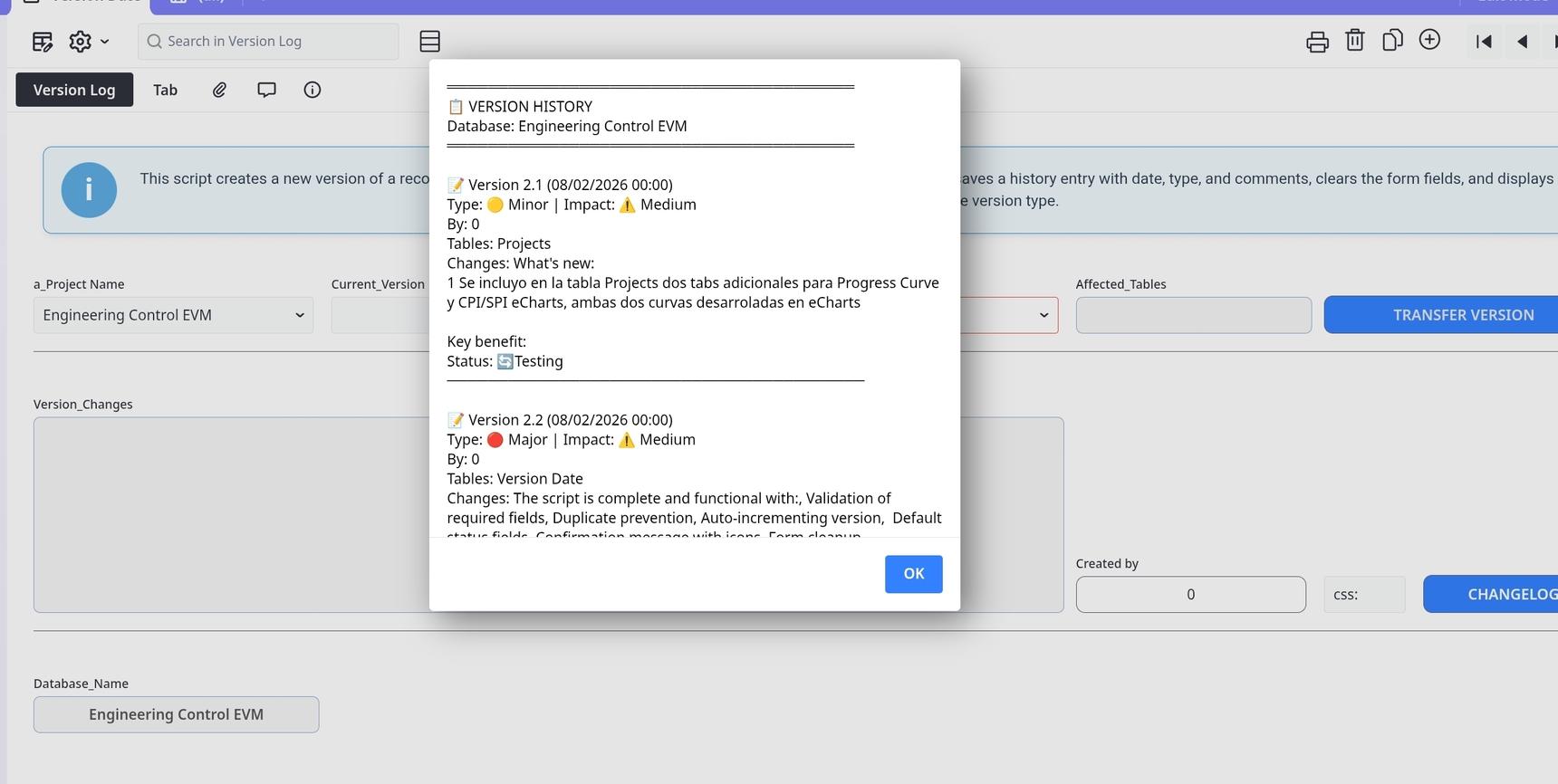1558x784 pixels.
Task: Click the 'Changes: What's new:' line
Action: tap(521, 263)
